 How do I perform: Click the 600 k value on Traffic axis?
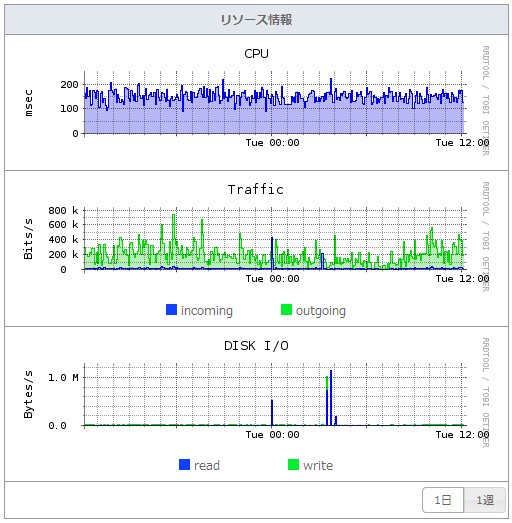pos(63,225)
